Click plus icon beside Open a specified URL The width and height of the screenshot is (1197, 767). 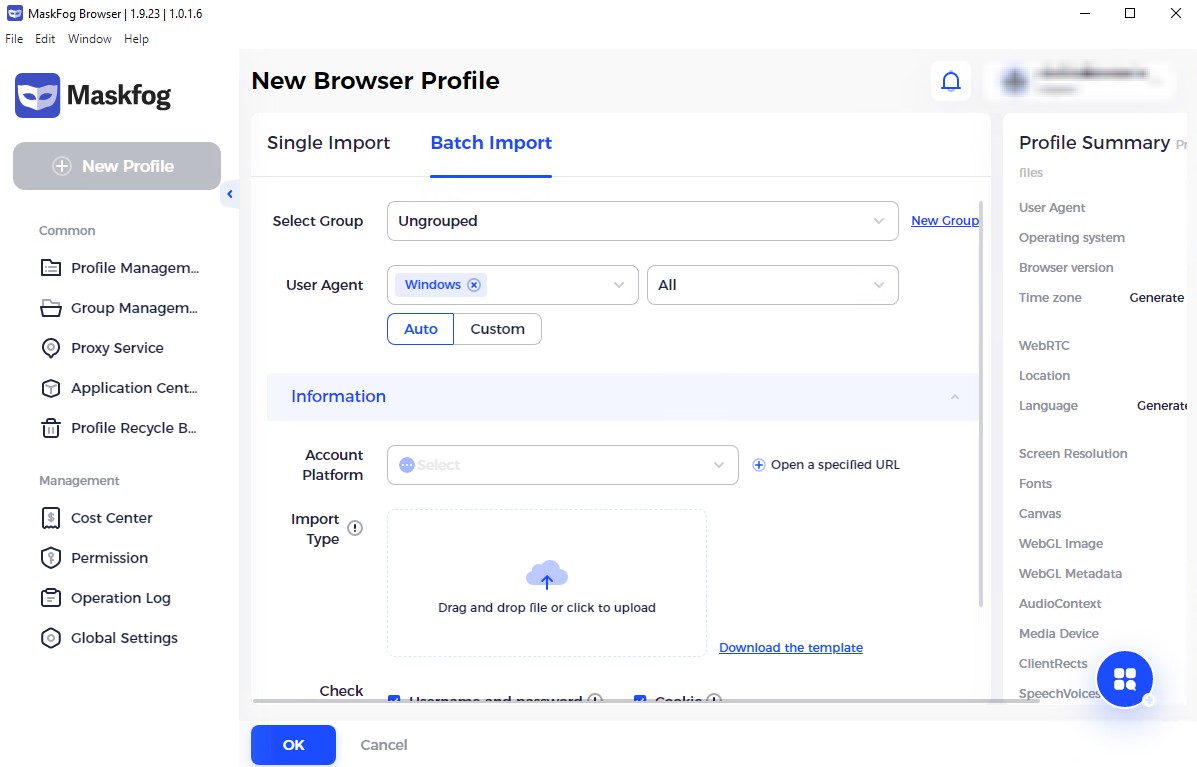click(x=759, y=465)
